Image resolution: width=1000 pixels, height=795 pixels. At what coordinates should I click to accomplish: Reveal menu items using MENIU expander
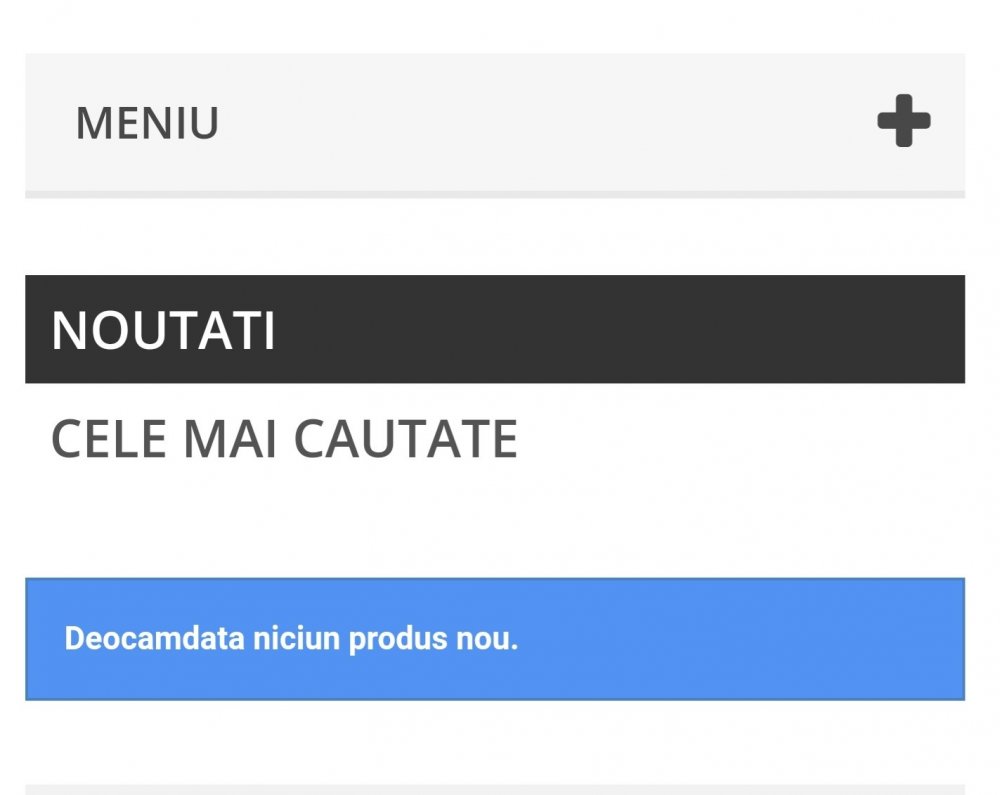pyautogui.click(x=903, y=121)
